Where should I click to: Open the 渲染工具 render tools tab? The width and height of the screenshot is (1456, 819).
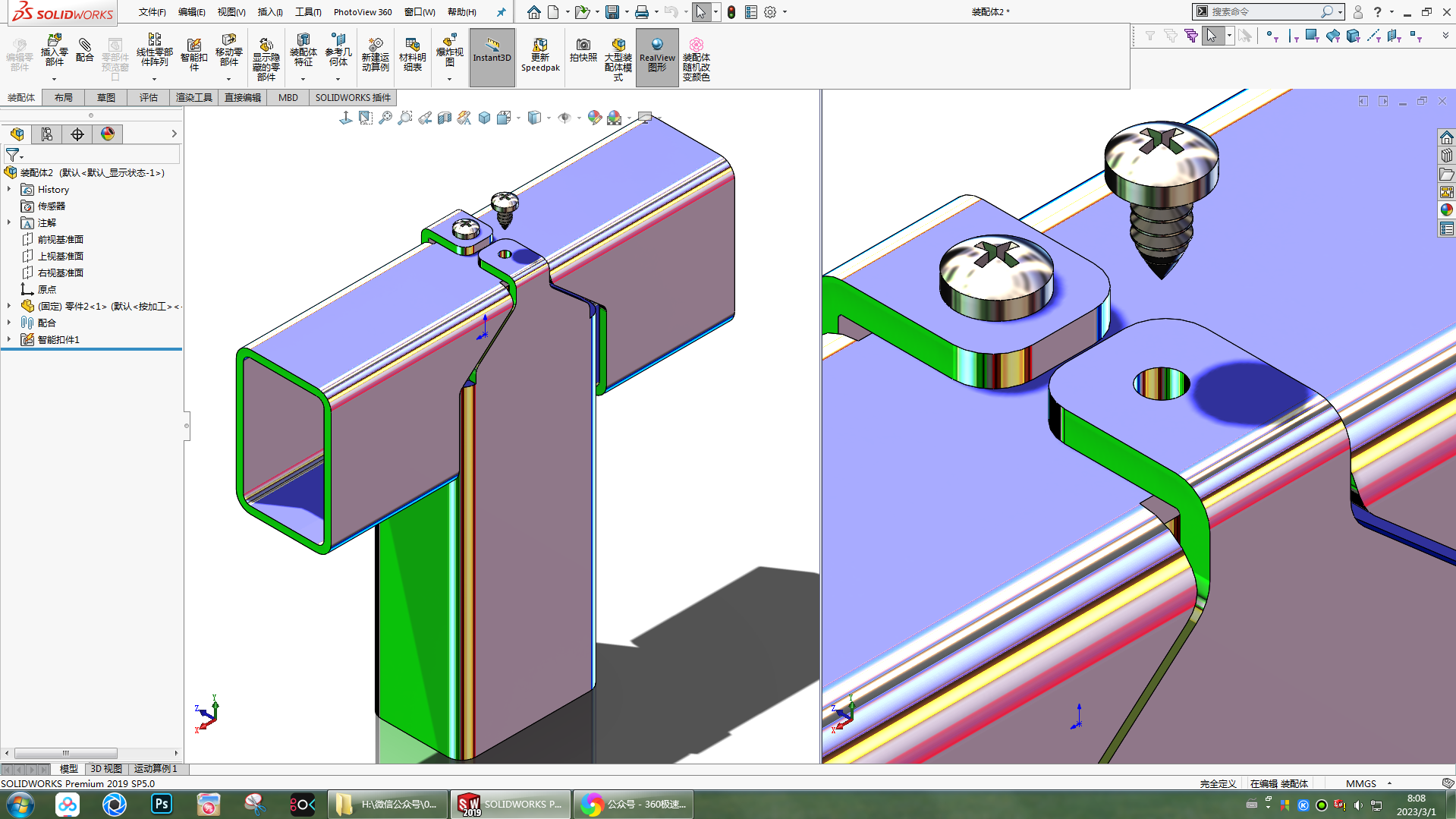(x=194, y=97)
